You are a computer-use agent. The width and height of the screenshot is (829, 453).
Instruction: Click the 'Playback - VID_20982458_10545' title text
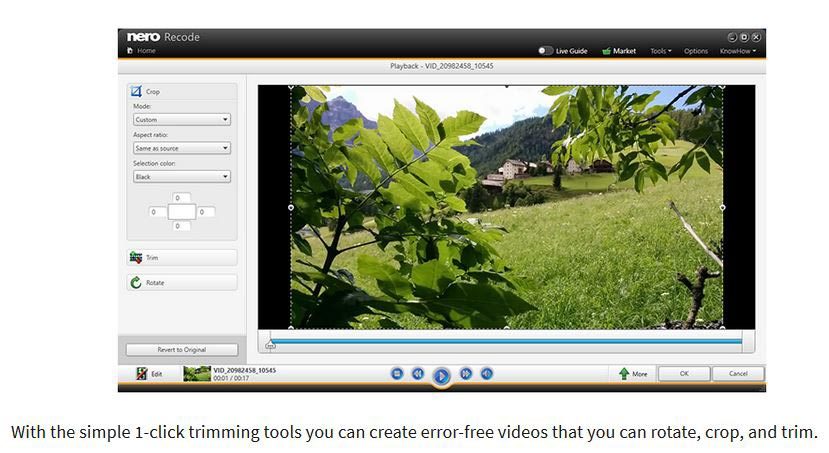(x=441, y=66)
